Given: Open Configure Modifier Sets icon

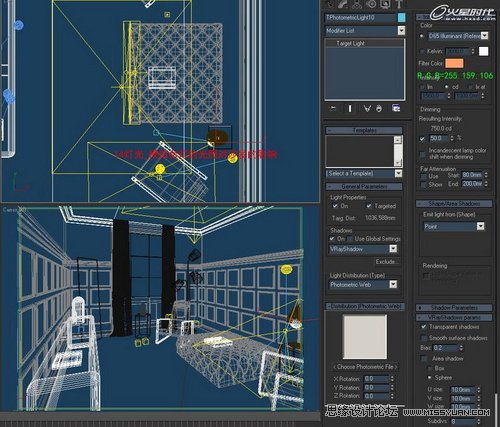Looking at the screenshot, I should [396, 108].
